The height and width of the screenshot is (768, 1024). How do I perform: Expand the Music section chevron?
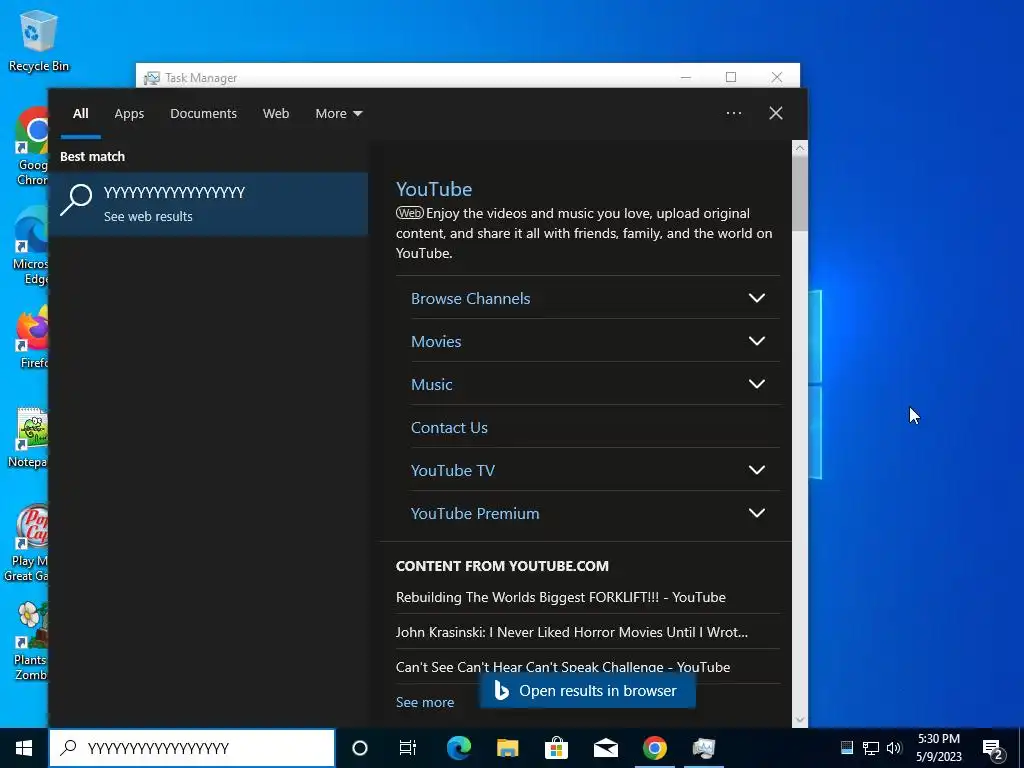(x=756, y=384)
